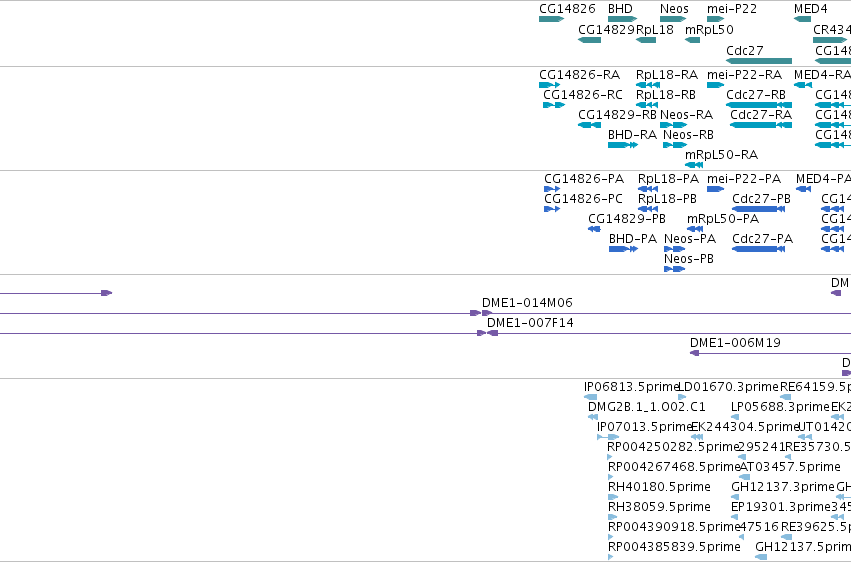
Task: Select EST RP004390918.5prime
Action: pyautogui.click(x=674, y=527)
